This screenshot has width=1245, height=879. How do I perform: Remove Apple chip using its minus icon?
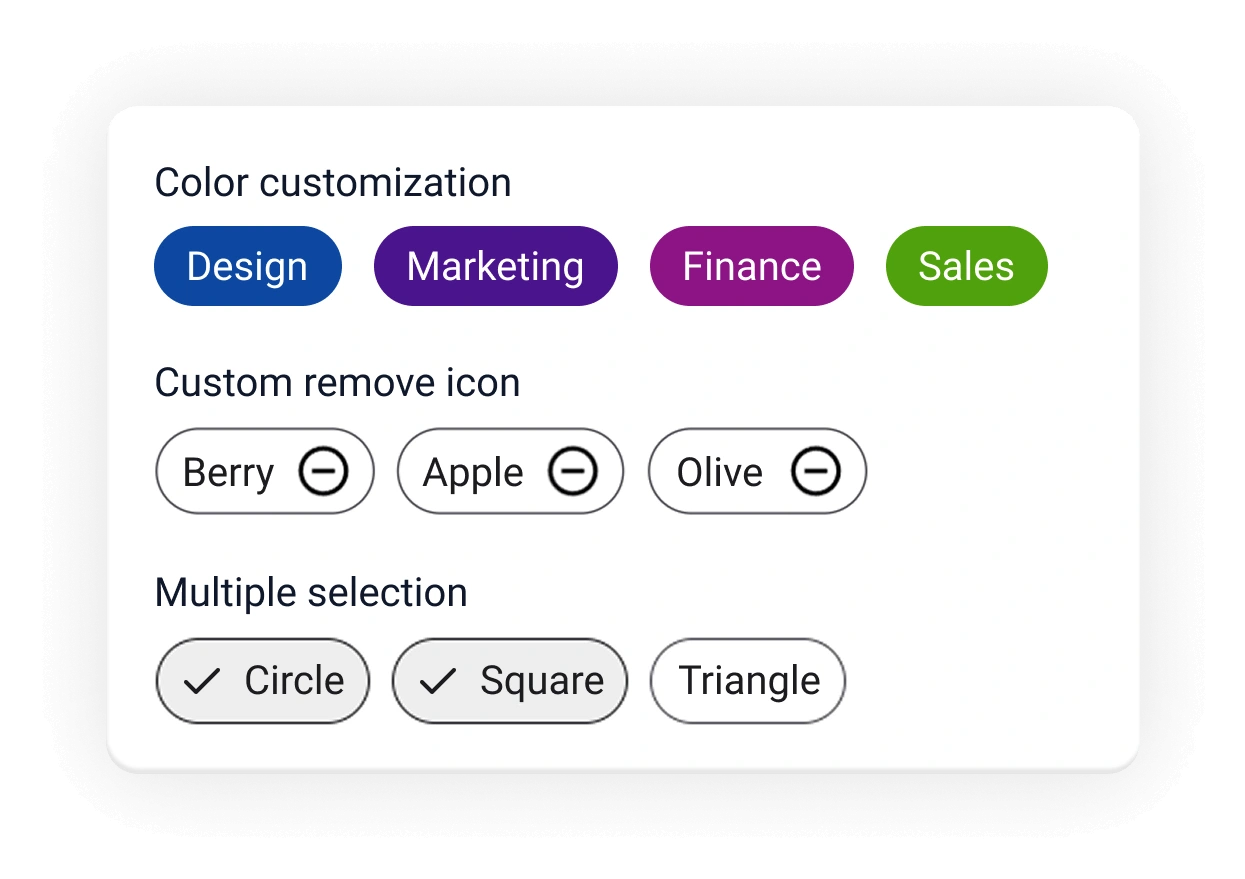point(572,472)
